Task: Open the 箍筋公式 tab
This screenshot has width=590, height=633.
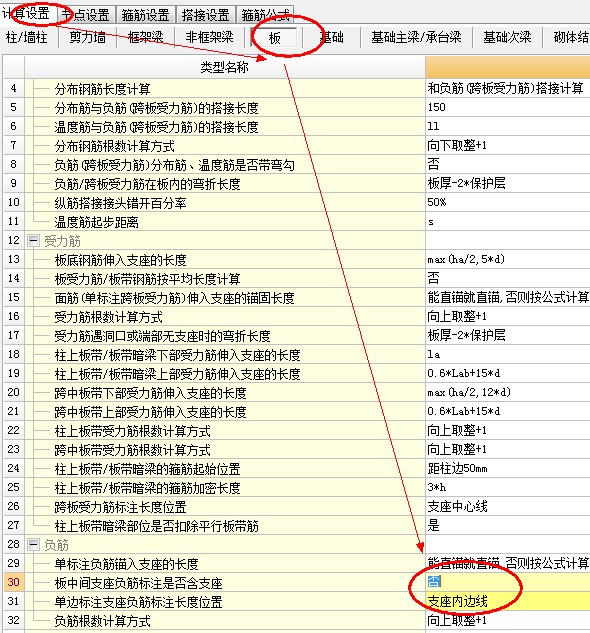Action: 265,15
